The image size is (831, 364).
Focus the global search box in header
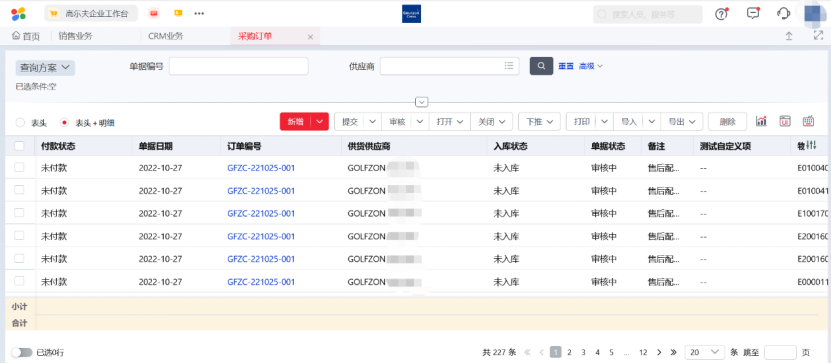coord(648,14)
